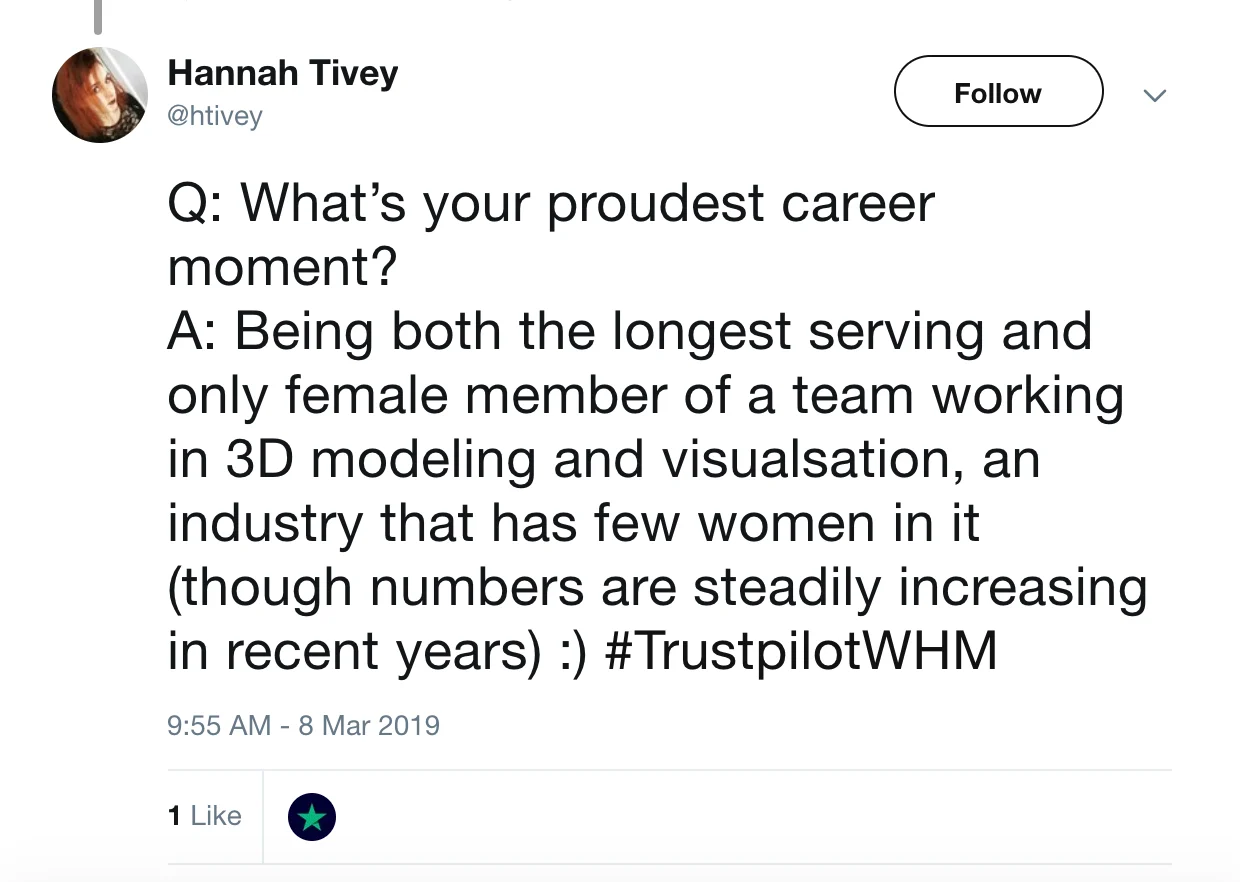This screenshot has width=1240, height=882.
Task: View the 1 Like list
Action: 205,816
